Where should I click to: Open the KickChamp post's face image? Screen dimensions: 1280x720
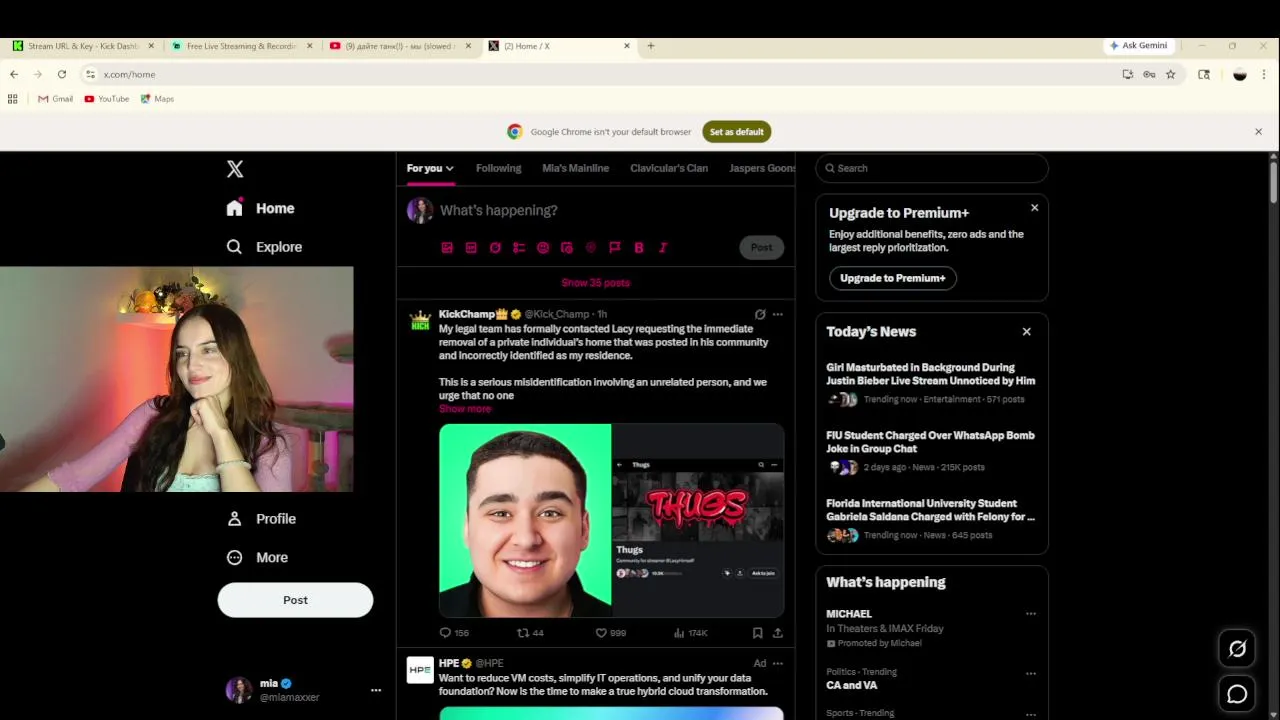point(525,520)
